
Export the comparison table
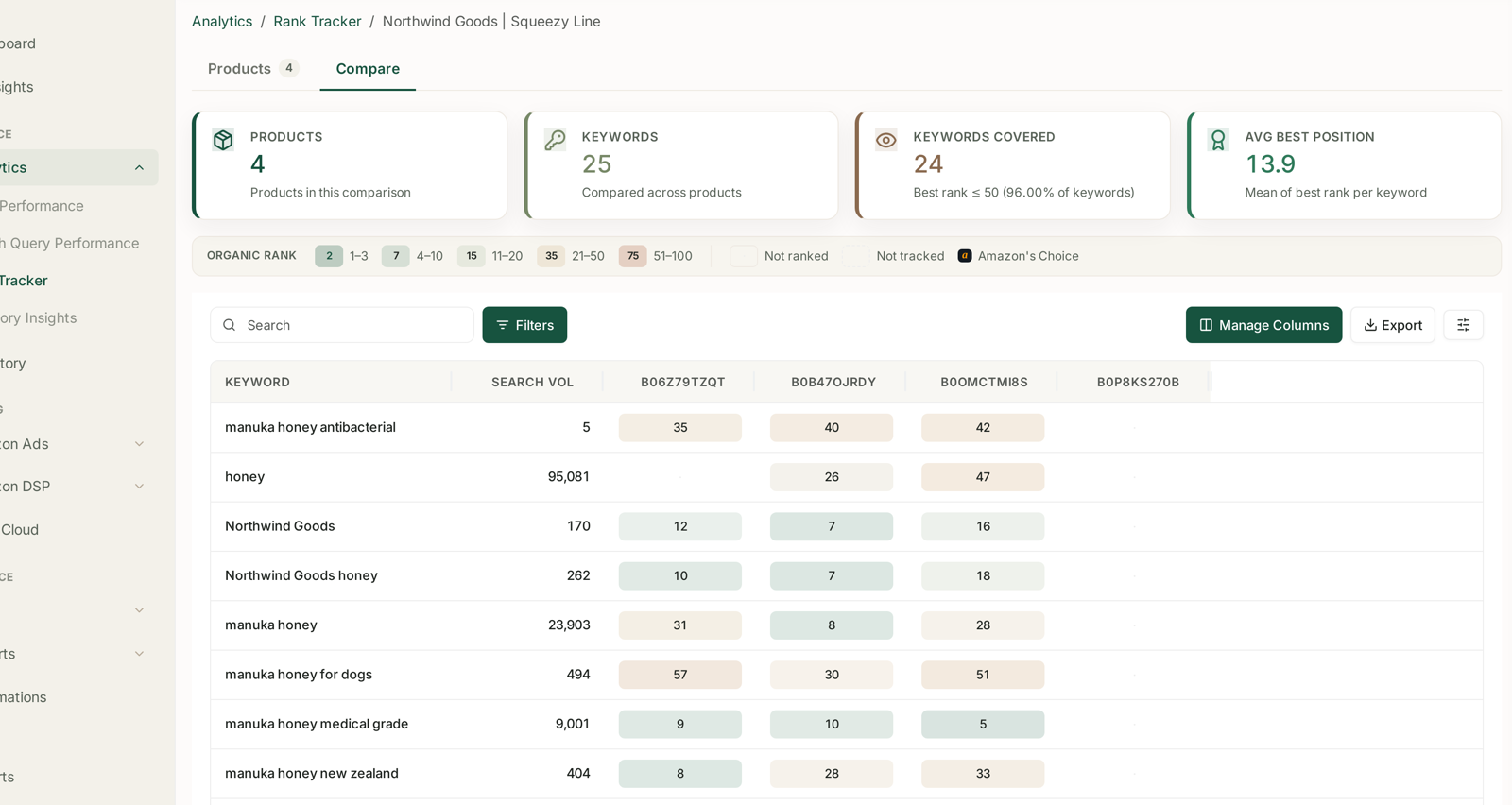[1392, 325]
